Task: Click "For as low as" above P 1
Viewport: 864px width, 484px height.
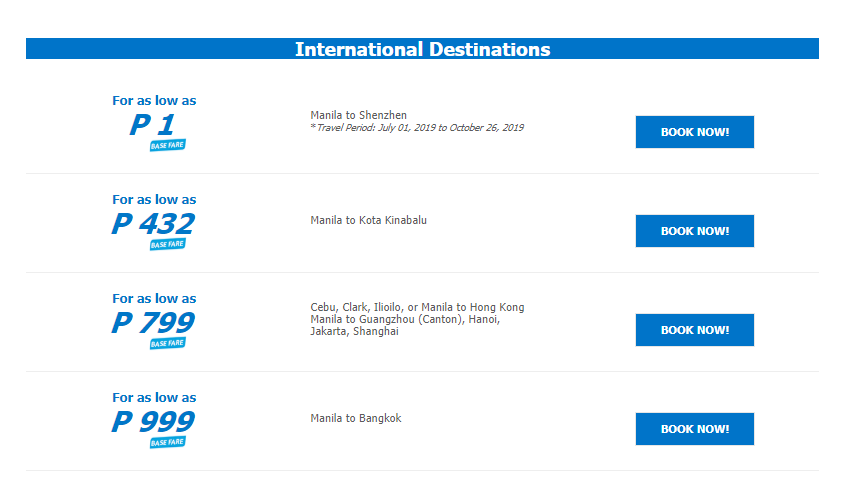Action: 154,100
